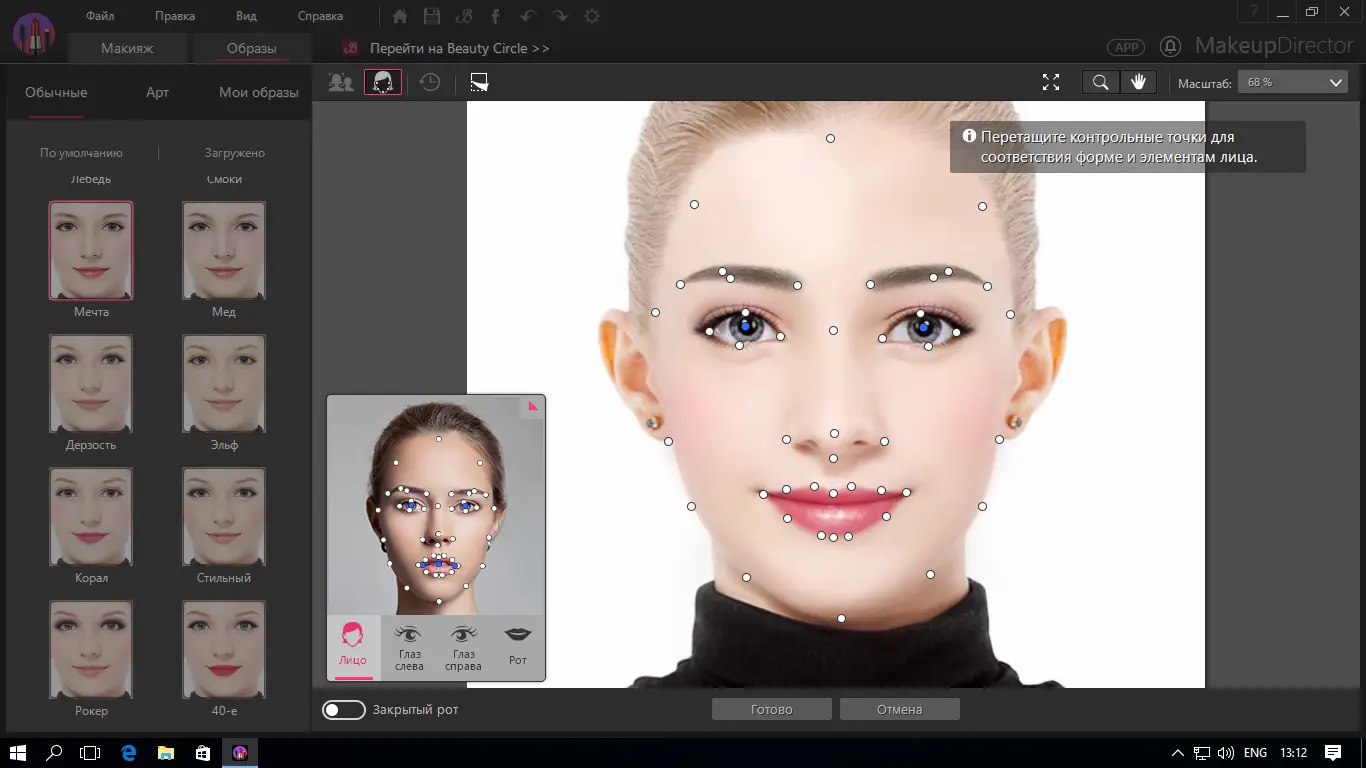Switch to the Макияж tab
The height and width of the screenshot is (768, 1366).
[127, 48]
